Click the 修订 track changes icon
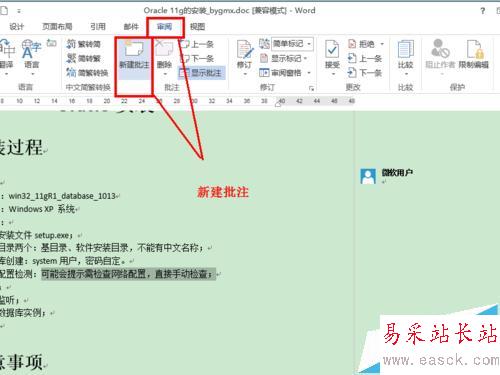 (x=244, y=49)
